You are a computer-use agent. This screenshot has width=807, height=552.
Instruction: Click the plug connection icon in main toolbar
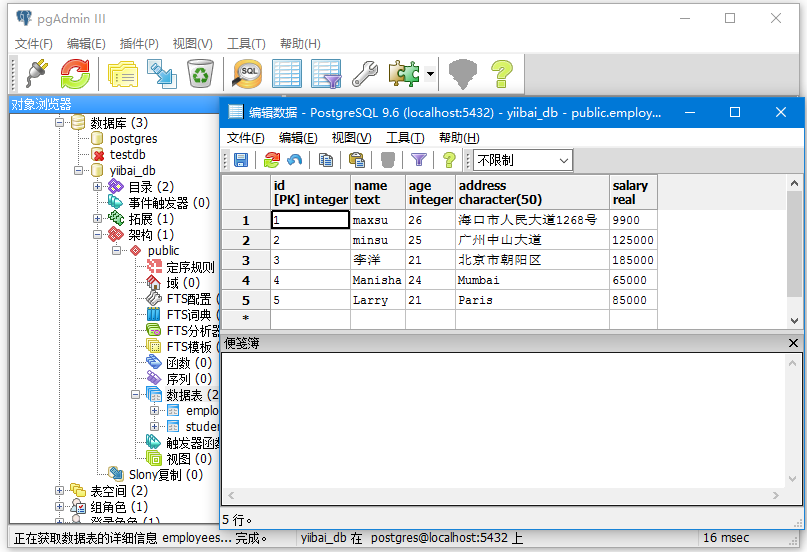point(37,73)
